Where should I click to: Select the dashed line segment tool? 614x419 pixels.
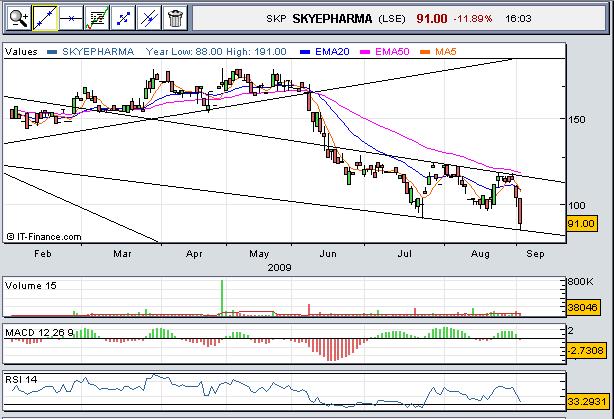[x=122, y=16]
